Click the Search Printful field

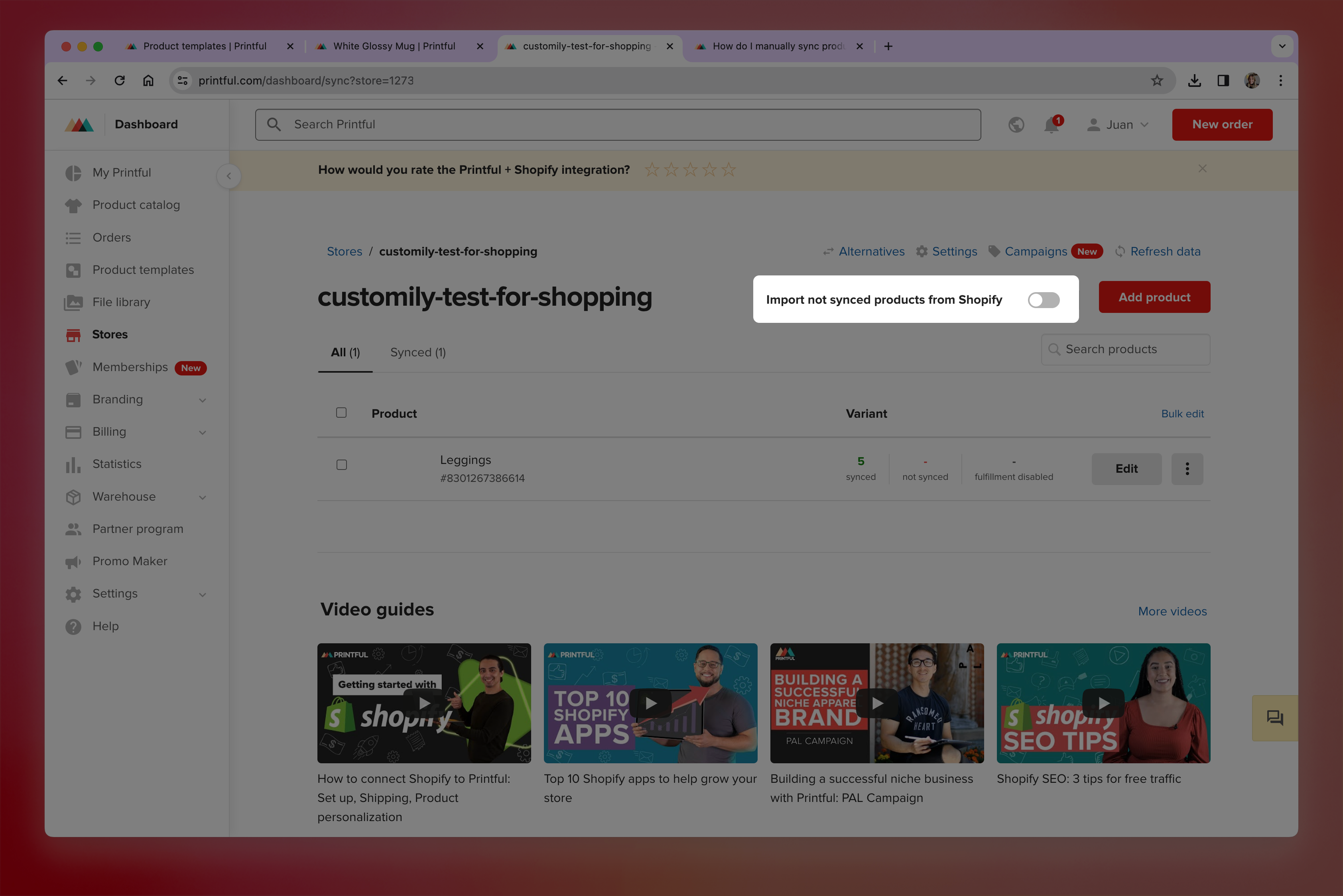coord(618,125)
